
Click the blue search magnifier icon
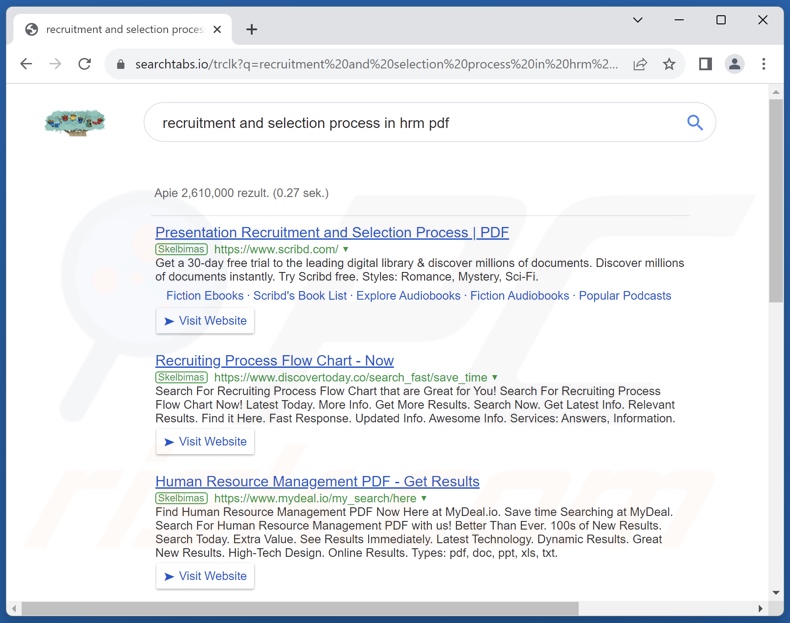pyautogui.click(x=694, y=123)
